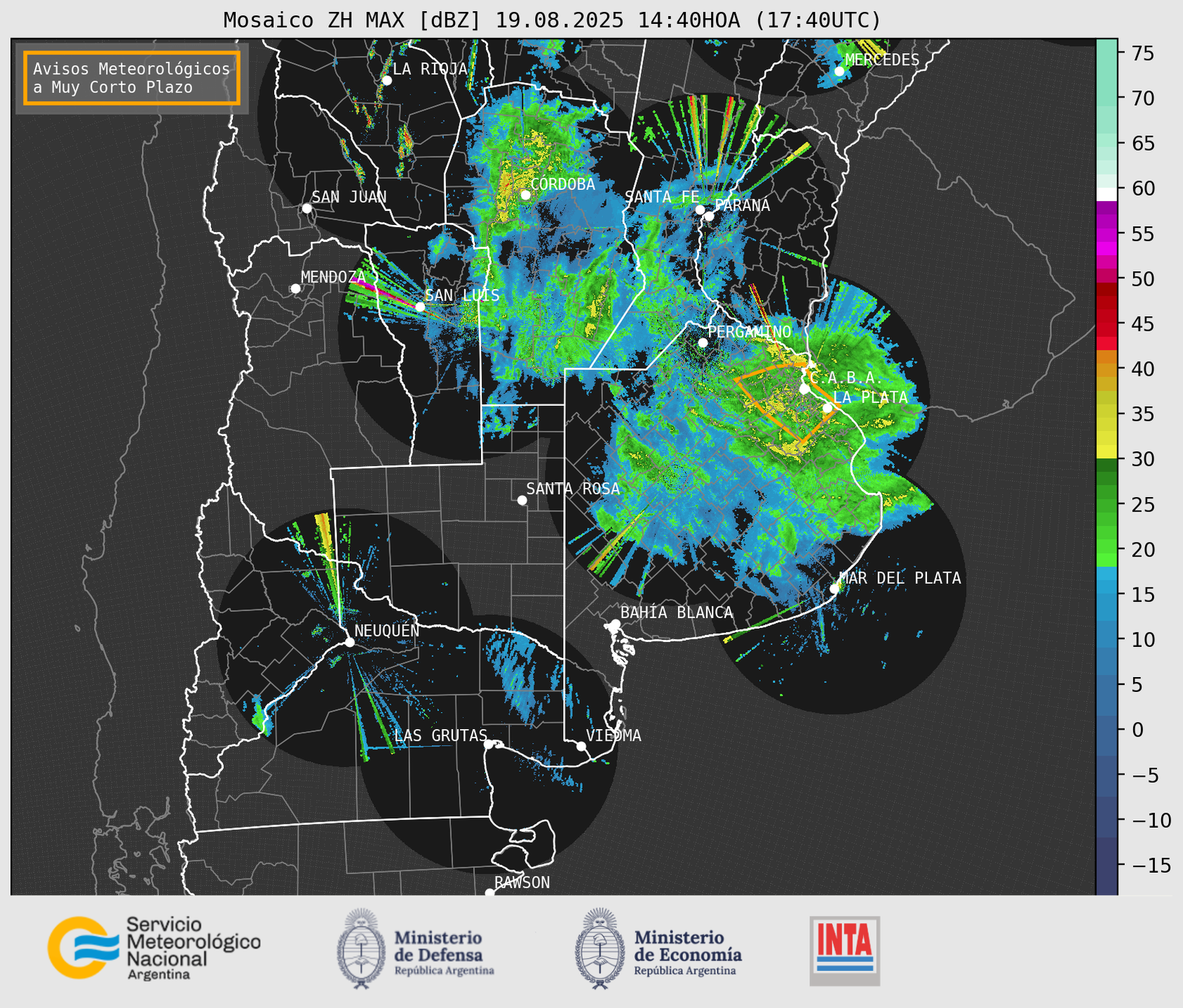Click the NEUQUÉN city marker dot
The image size is (1183, 1008).
coord(349,642)
